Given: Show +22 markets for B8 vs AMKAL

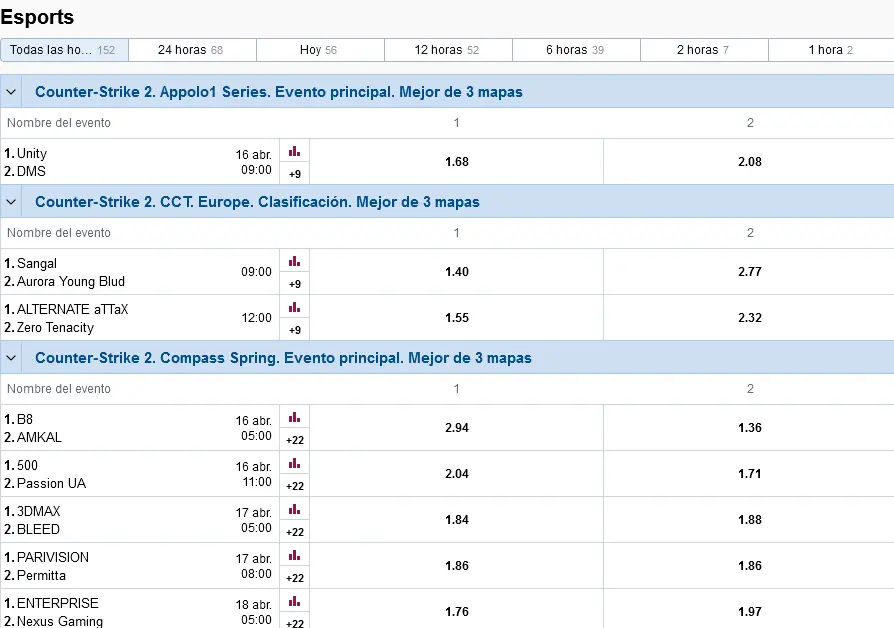Looking at the screenshot, I should 294,440.
